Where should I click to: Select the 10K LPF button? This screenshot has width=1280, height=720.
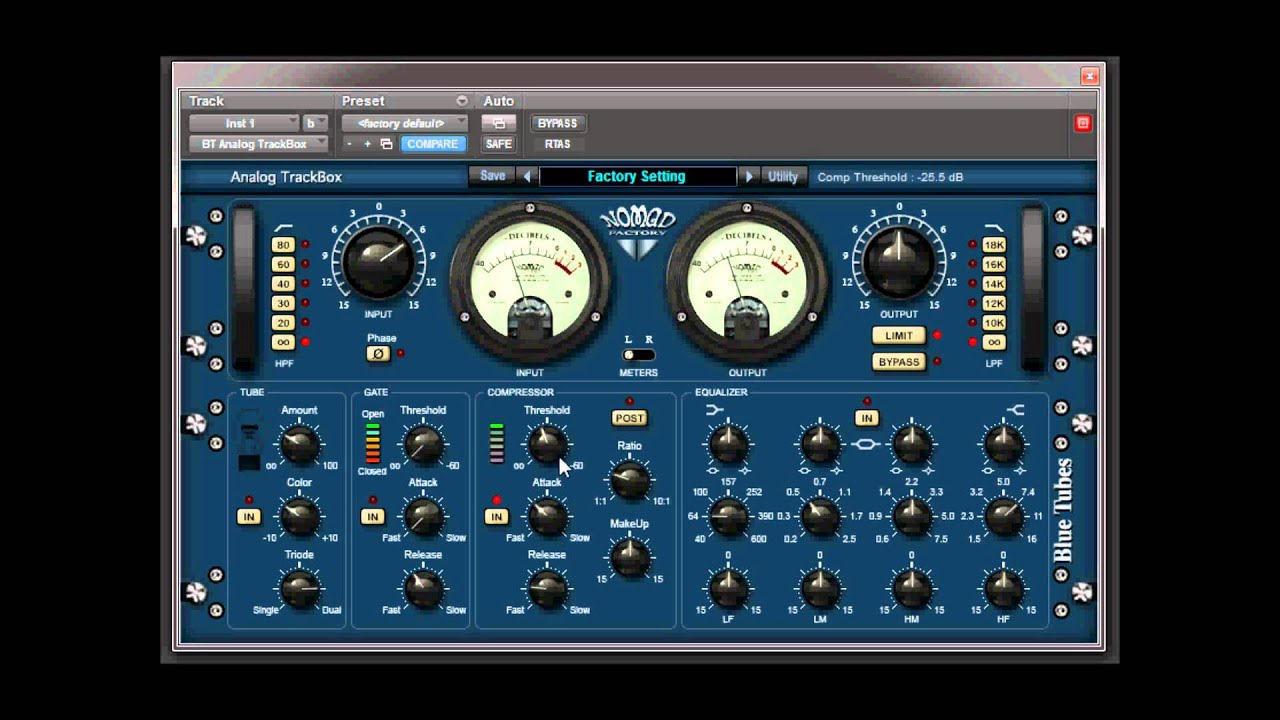click(993, 323)
